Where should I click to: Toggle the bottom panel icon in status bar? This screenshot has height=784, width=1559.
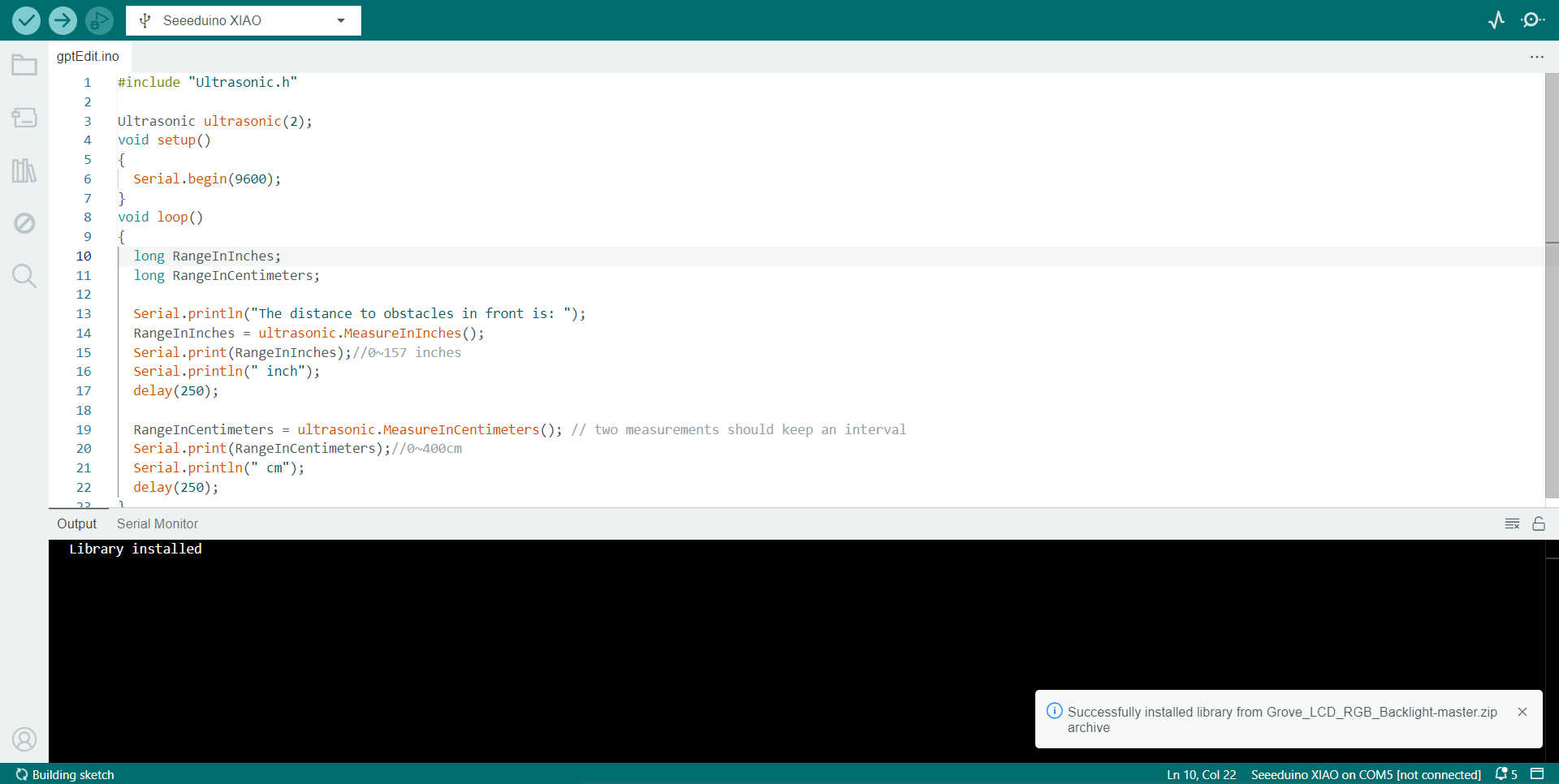[1537, 773]
